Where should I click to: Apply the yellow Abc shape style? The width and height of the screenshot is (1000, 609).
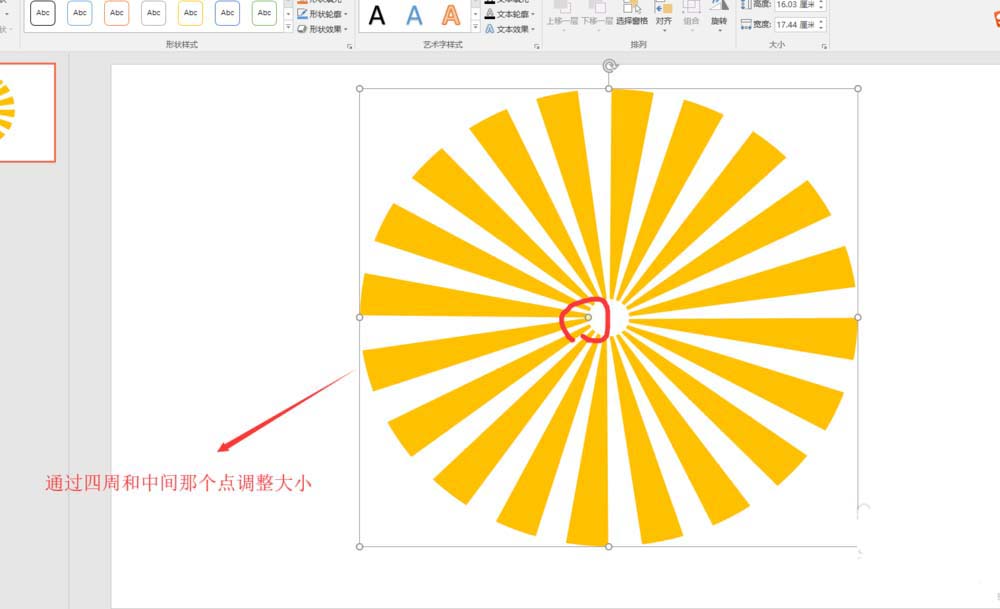[191, 13]
